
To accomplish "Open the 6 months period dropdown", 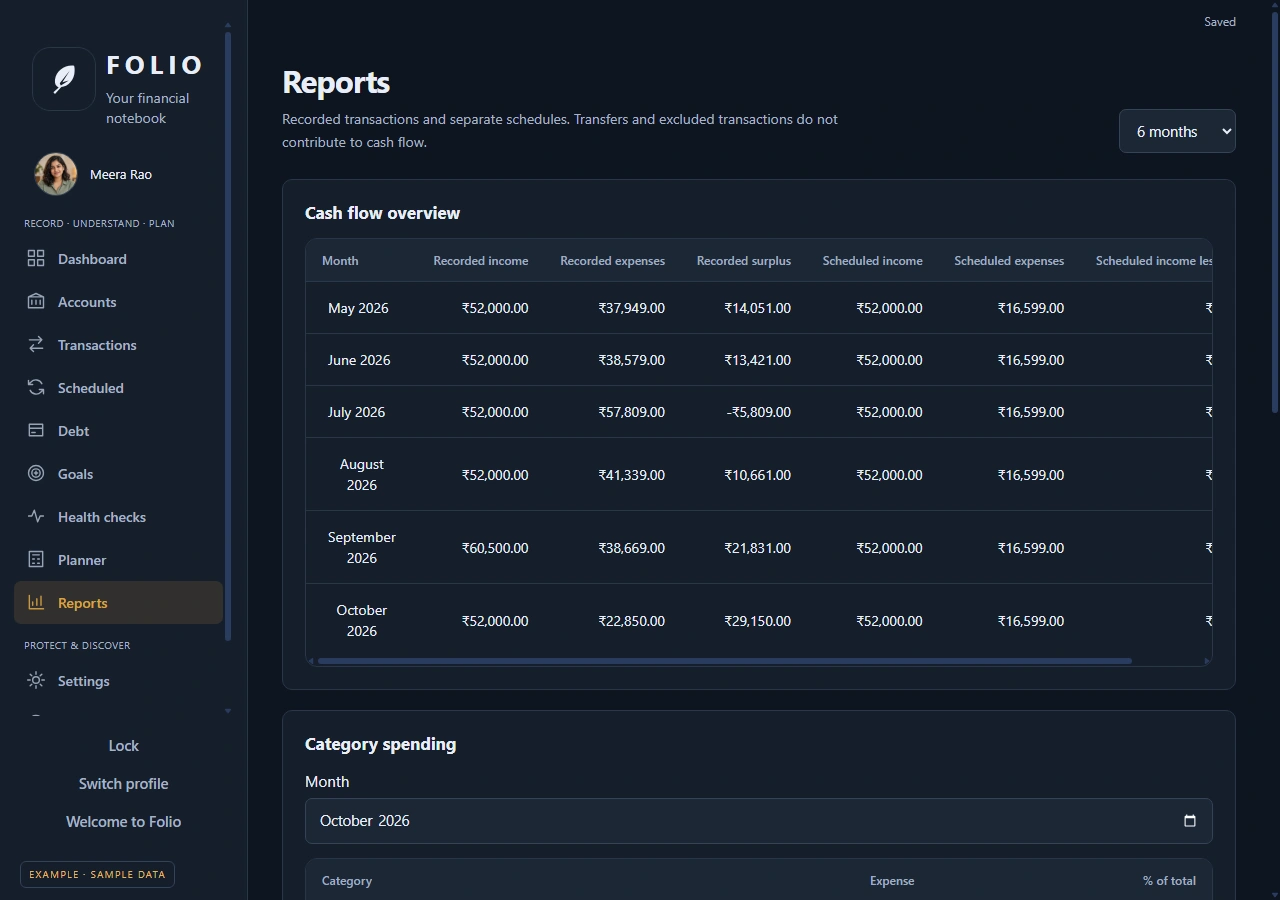I will [1177, 131].
